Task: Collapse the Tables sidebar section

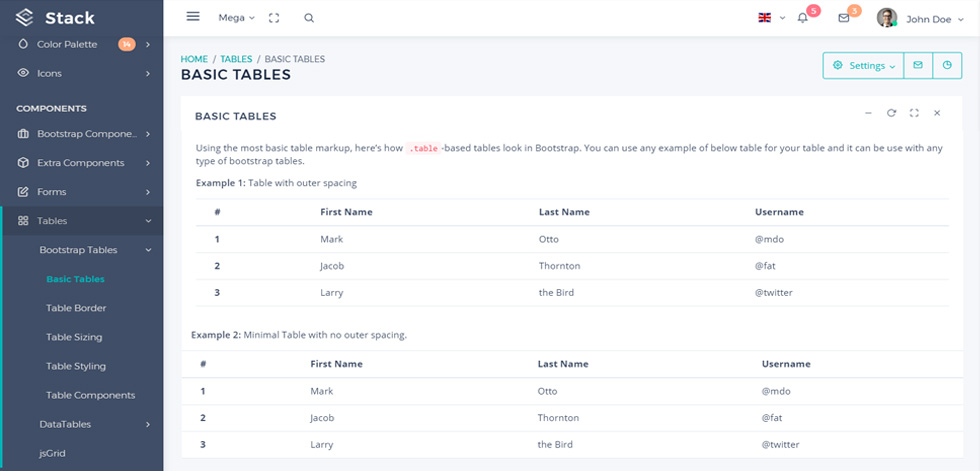Action: click(82, 221)
